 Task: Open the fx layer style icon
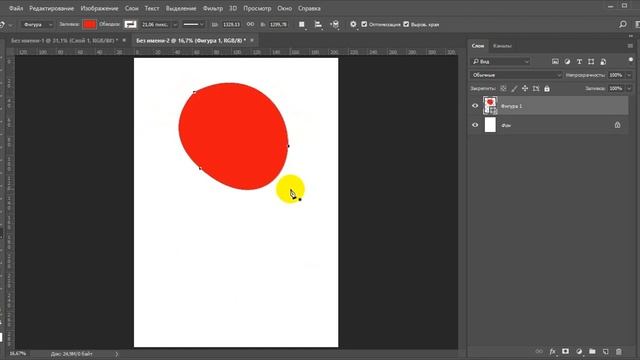coord(553,351)
